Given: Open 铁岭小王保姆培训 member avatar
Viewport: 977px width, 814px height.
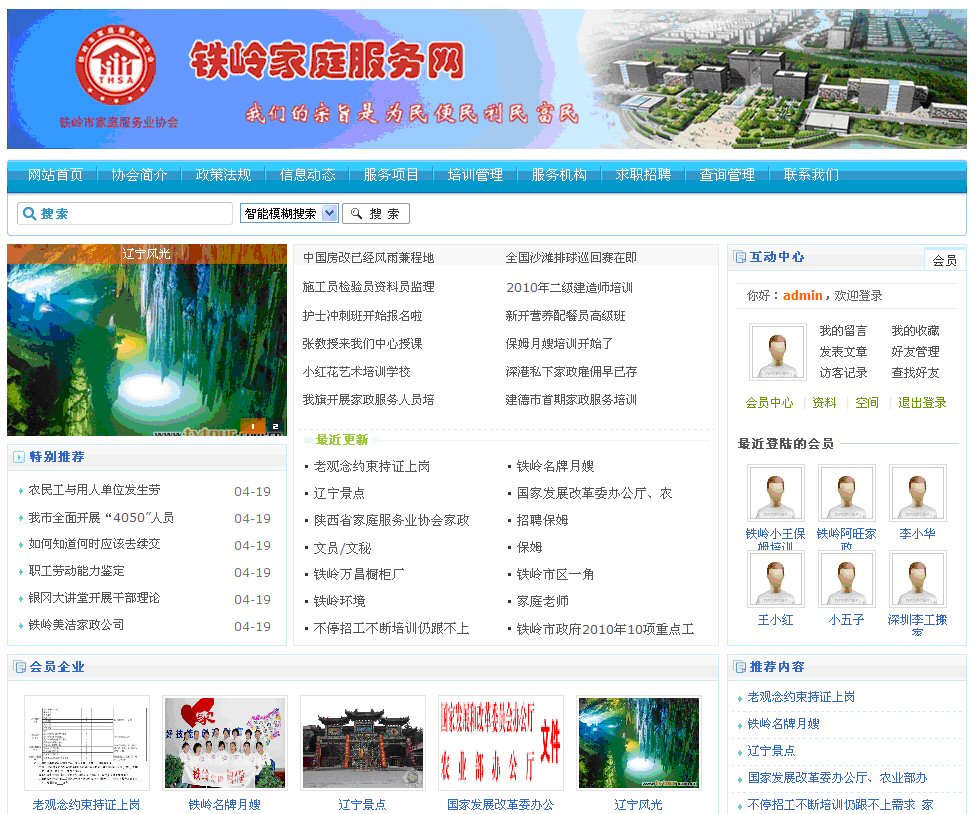Looking at the screenshot, I should pyautogui.click(x=775, y=493).
